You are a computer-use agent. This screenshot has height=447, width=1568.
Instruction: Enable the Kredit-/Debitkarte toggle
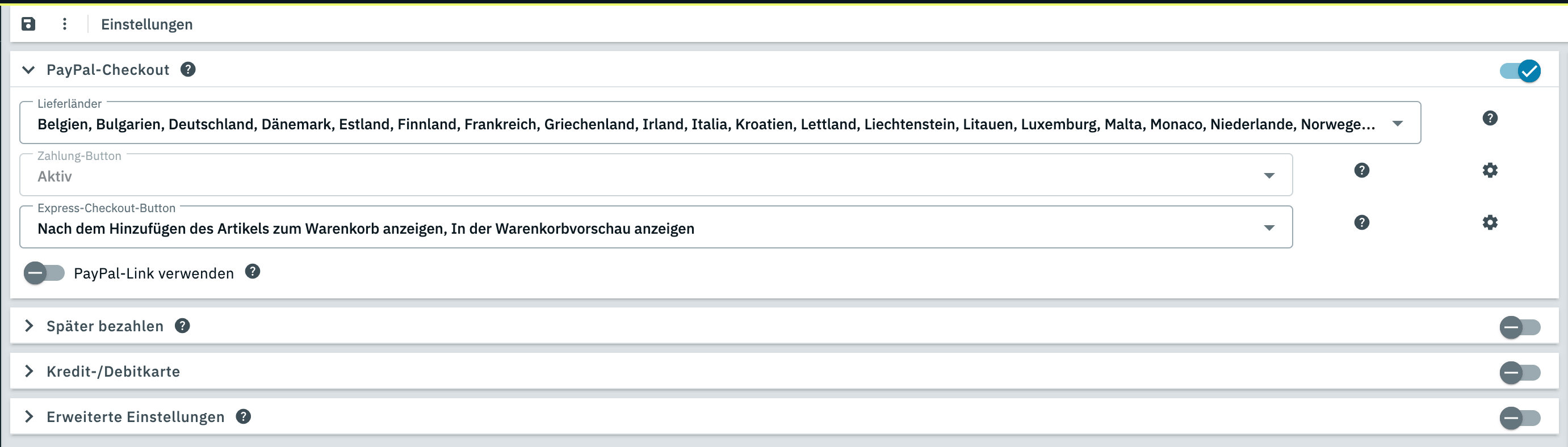pyautogui.click(x=1520, y=373)
